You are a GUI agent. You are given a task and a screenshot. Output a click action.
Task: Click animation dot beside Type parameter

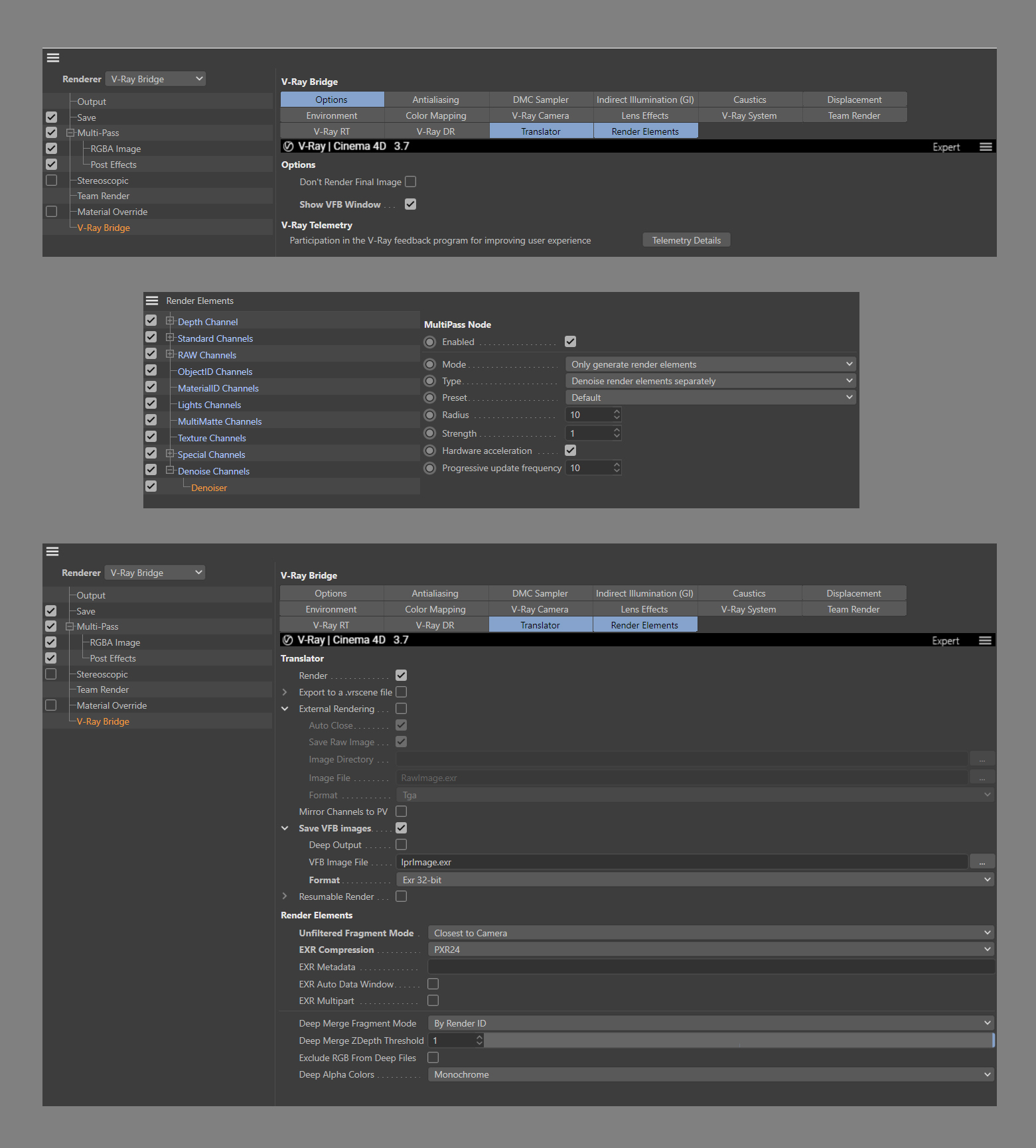click(430, 381)
